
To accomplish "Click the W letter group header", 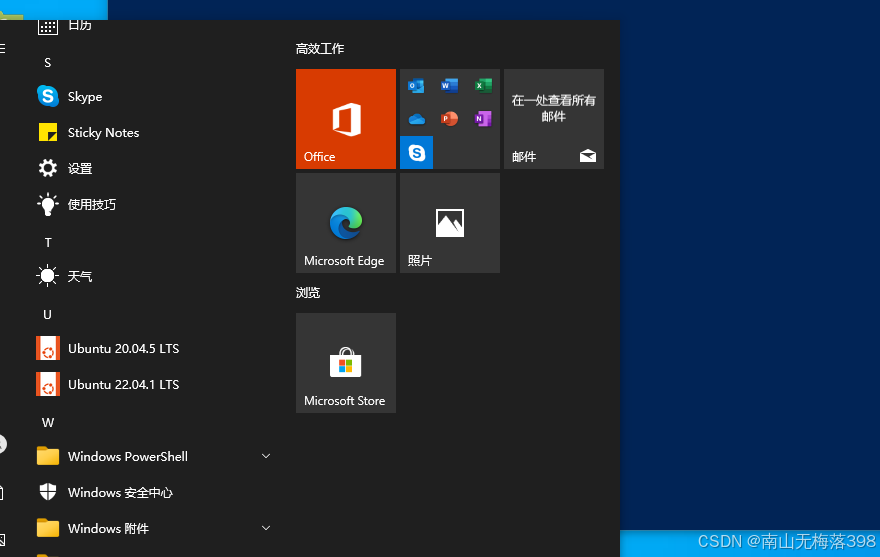I will pos(48,423).
